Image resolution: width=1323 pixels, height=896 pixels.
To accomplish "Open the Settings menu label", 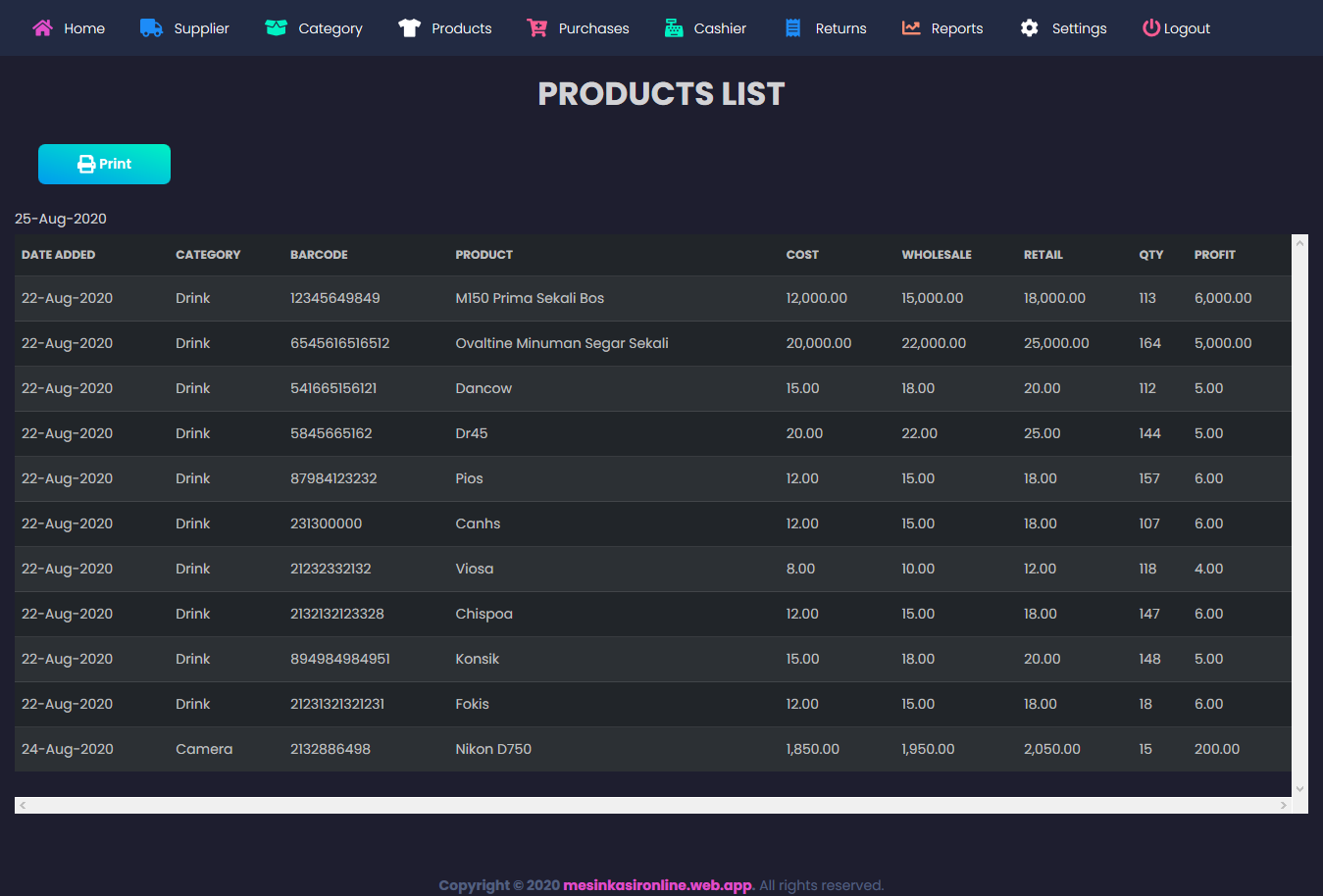I will pyautogui.click(x=1080, y=28).
